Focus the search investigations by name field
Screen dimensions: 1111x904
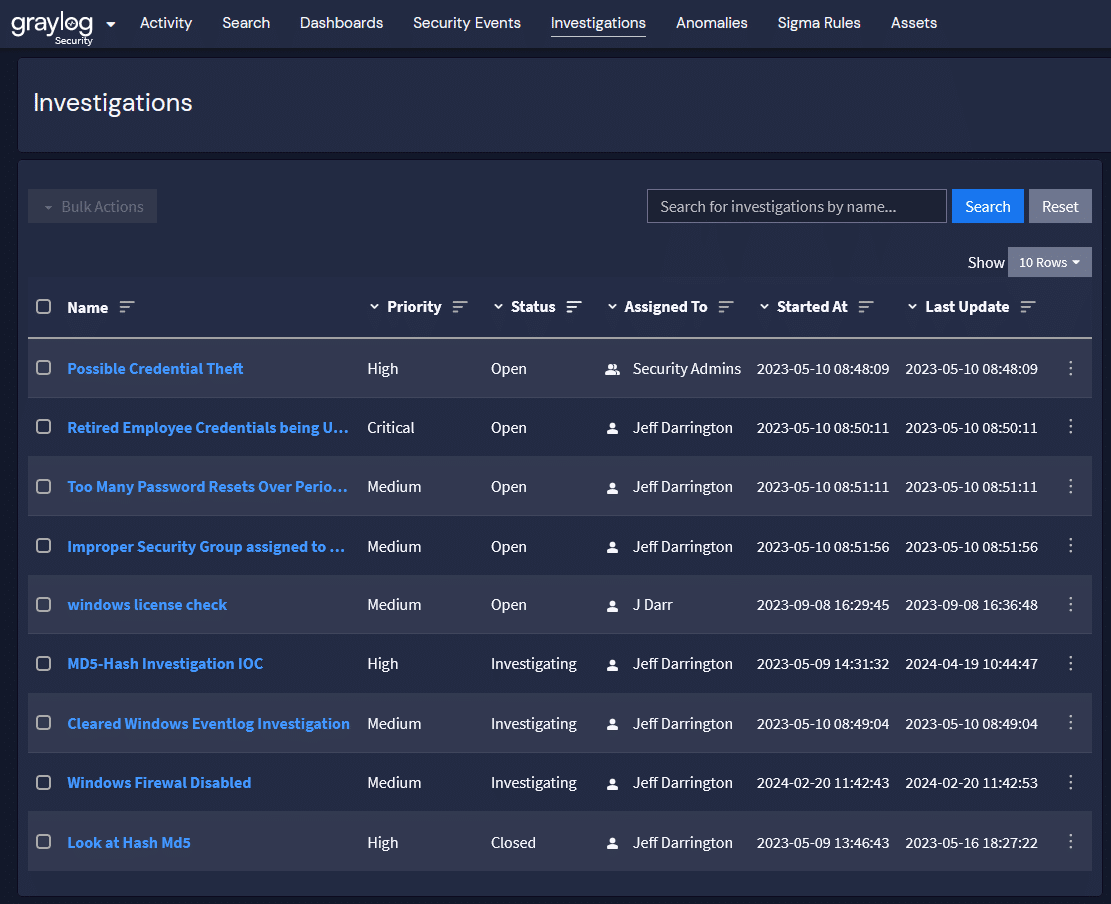tap(796, 207)
